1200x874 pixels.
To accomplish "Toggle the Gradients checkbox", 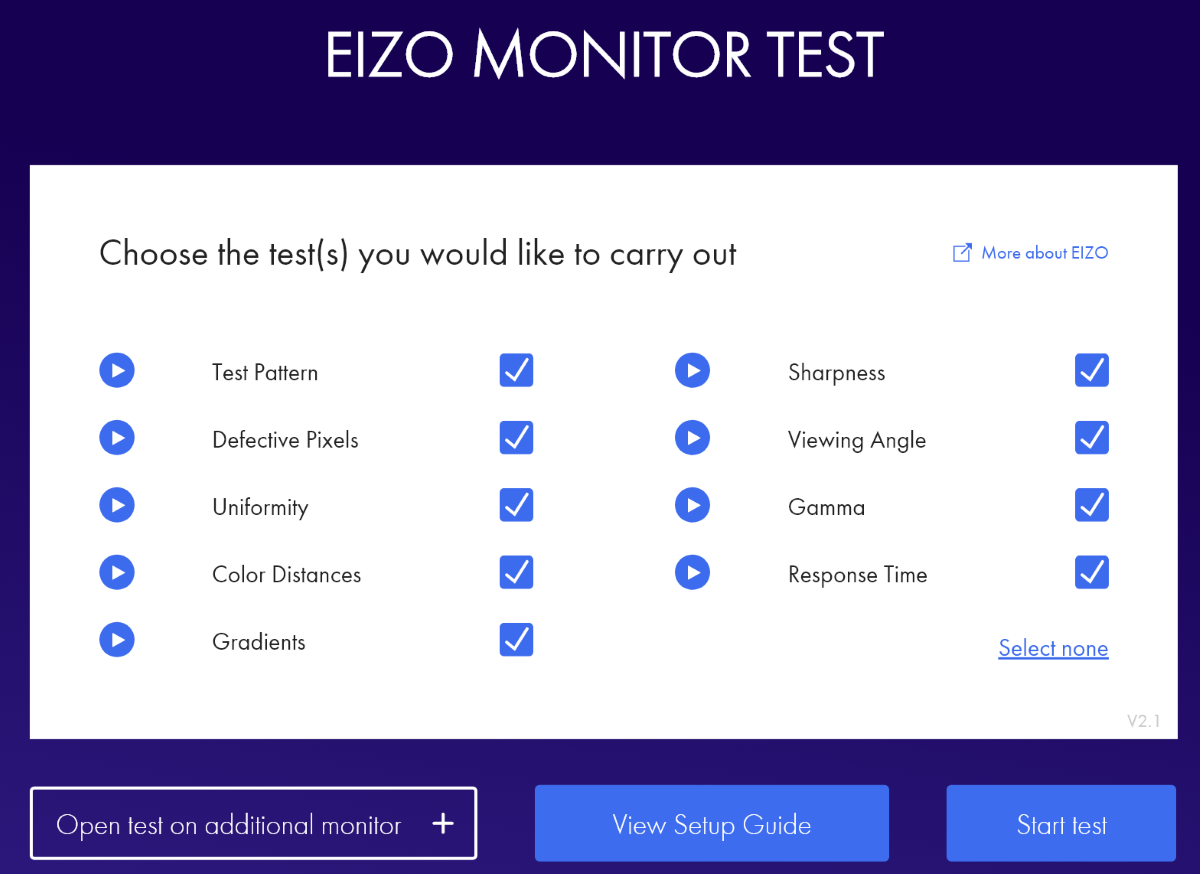I will (x=516, y=639).
